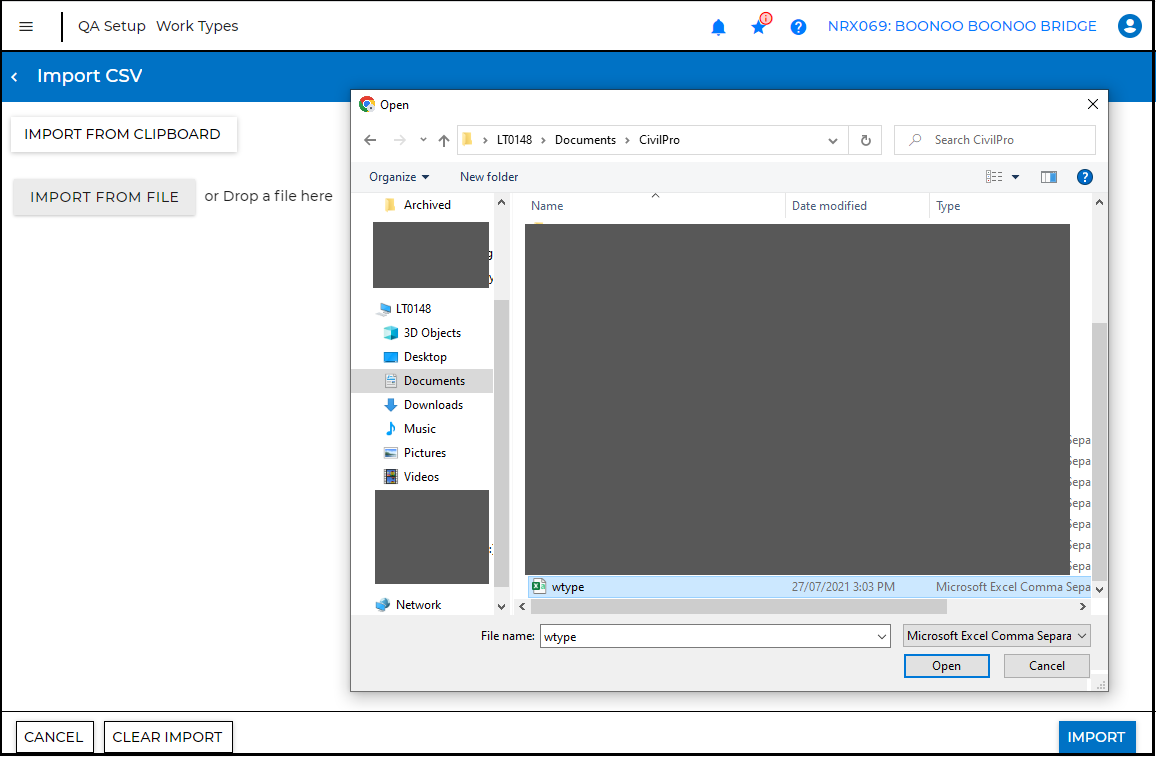Viewport: 1156px width, 757px height.
Task: Open notifications bell
Action: point(718,27)
